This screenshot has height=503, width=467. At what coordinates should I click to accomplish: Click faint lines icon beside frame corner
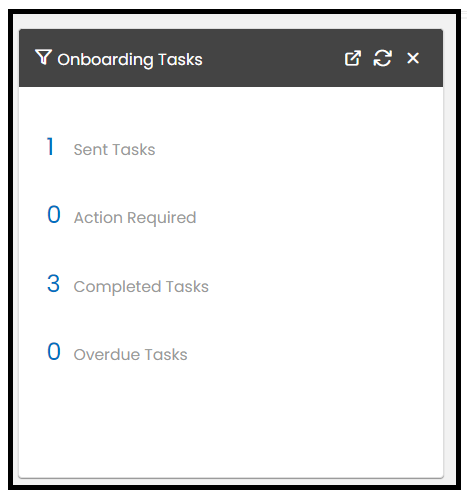(464, 14)
